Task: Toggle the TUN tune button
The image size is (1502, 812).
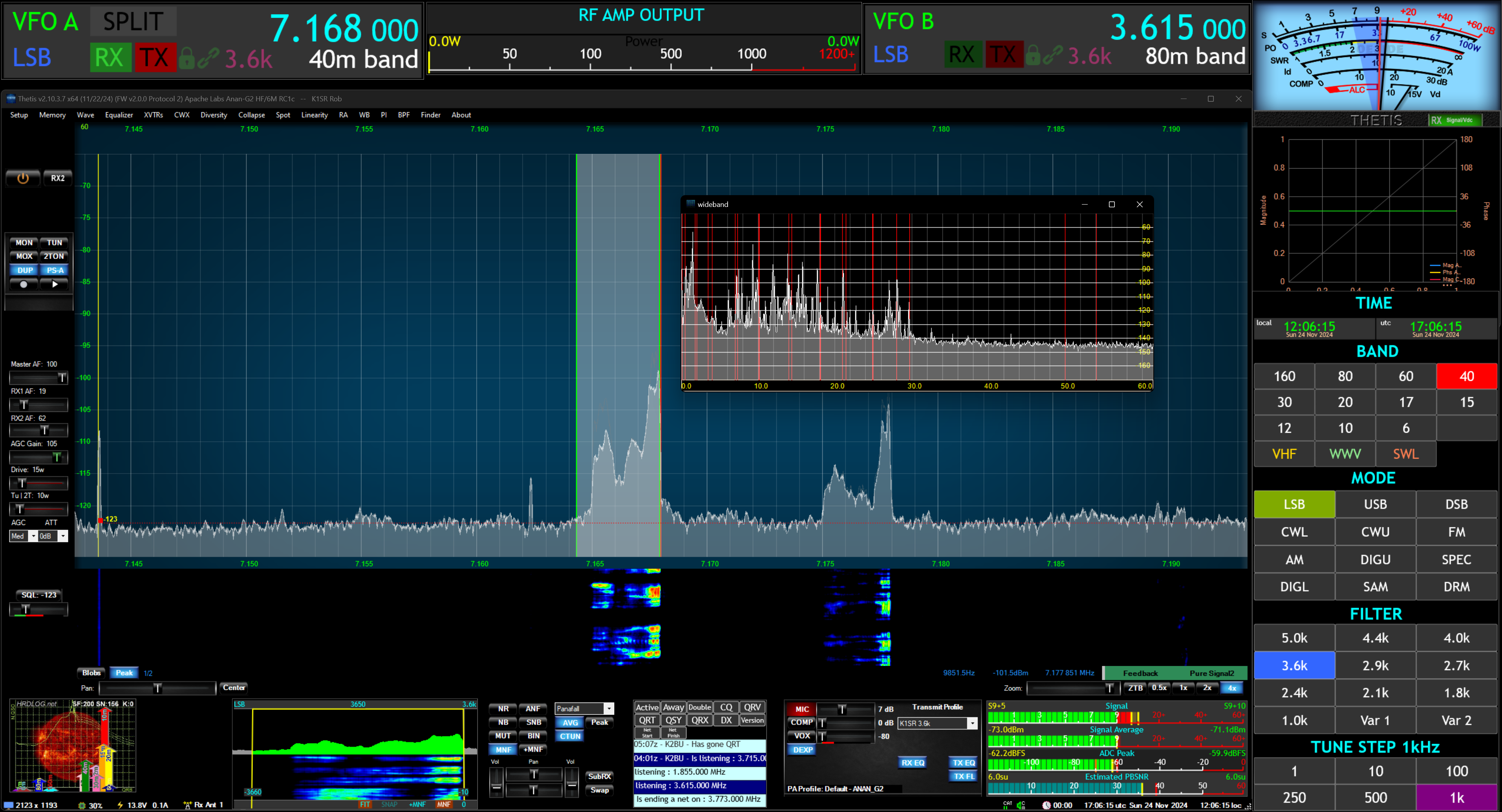Action: [x=54, y=243]
